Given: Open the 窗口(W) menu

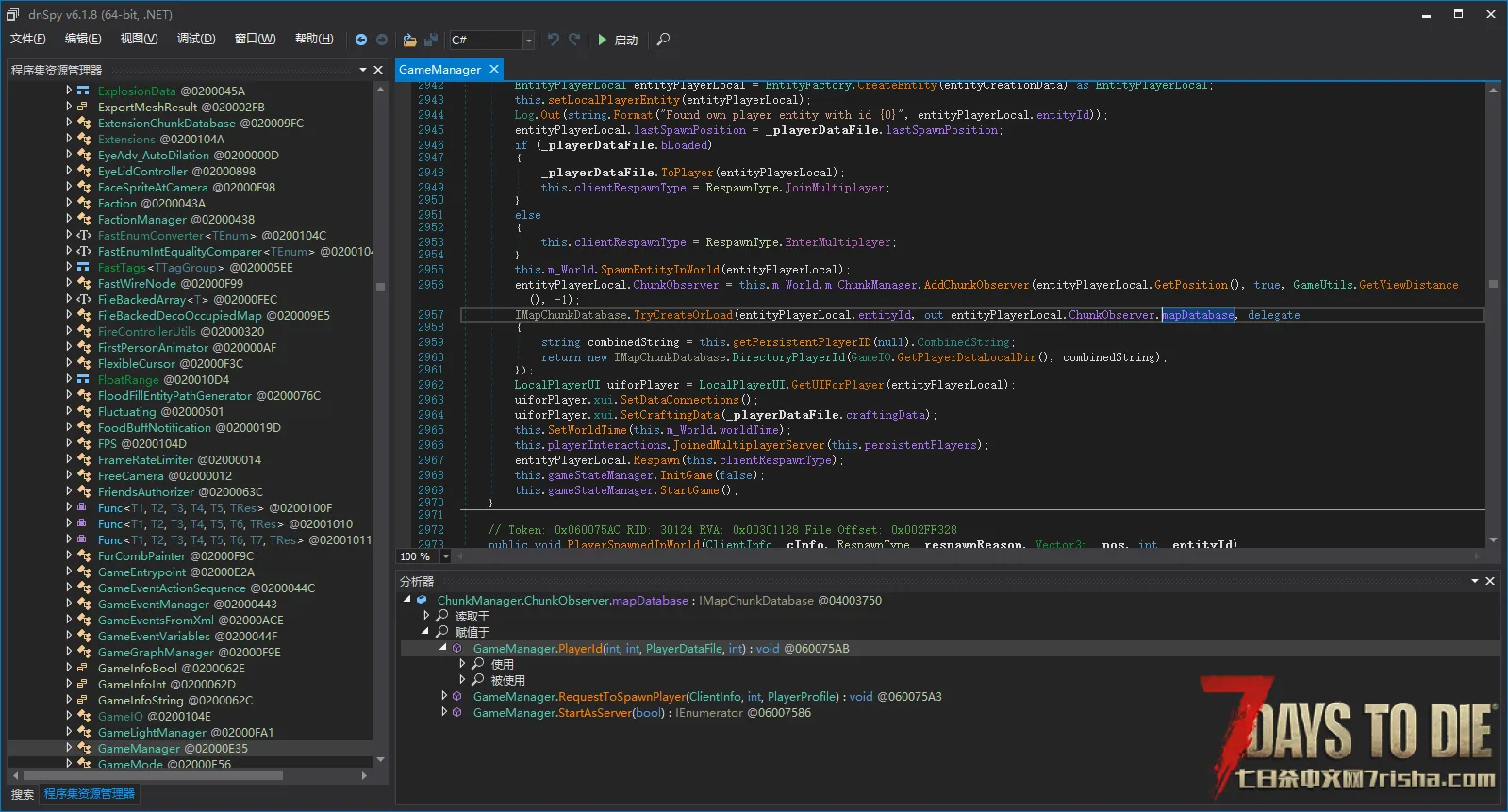Looking at the screenshot, I should [255, 39].
